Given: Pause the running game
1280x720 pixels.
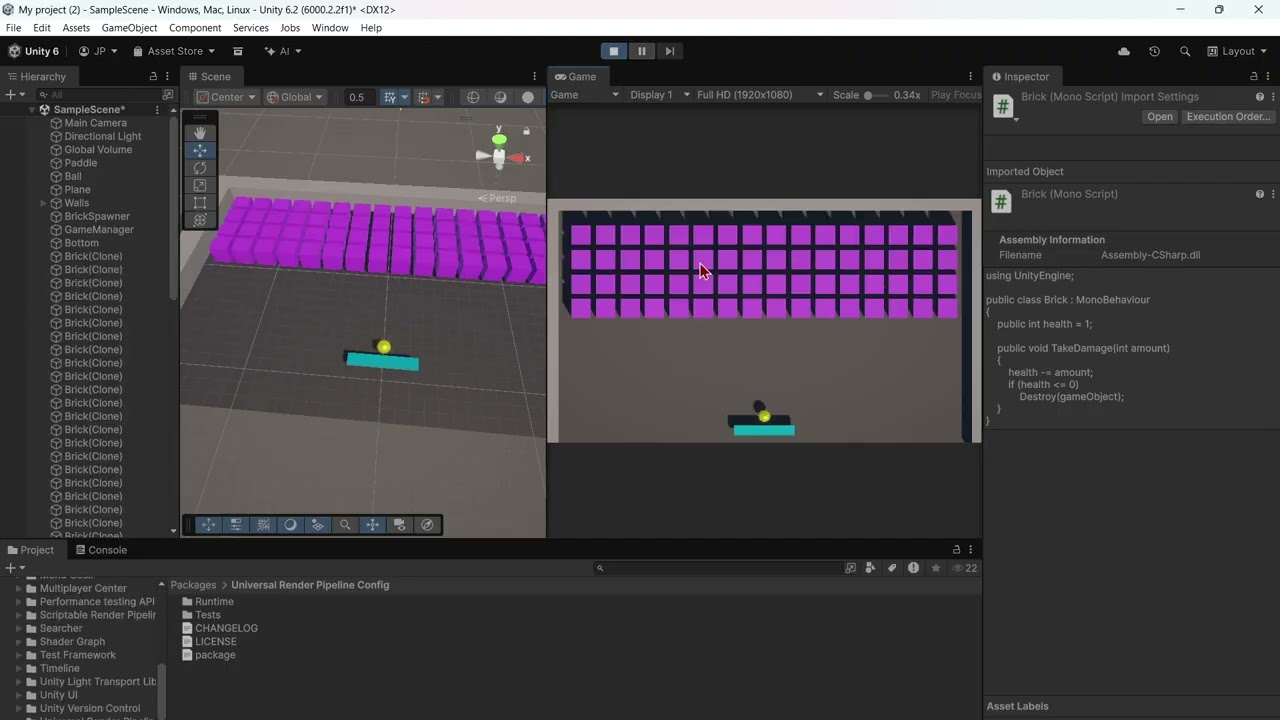Looking at the screenshot, I should point(642,51).
